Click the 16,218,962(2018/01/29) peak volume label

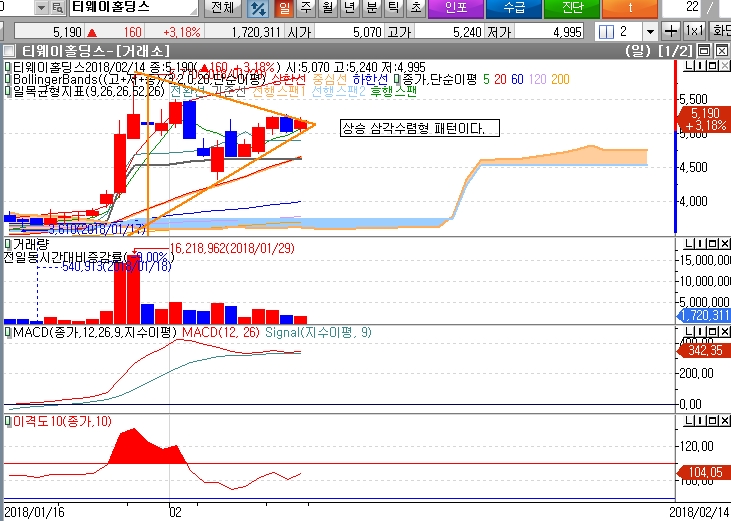[232, 248]
